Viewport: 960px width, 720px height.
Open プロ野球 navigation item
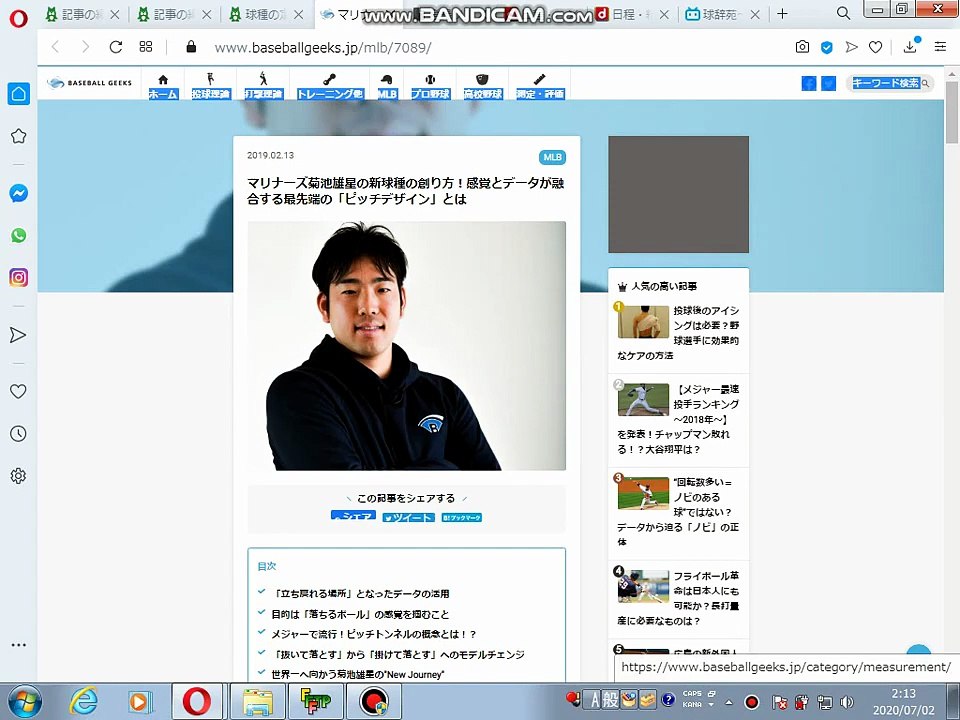pos(430,86)
